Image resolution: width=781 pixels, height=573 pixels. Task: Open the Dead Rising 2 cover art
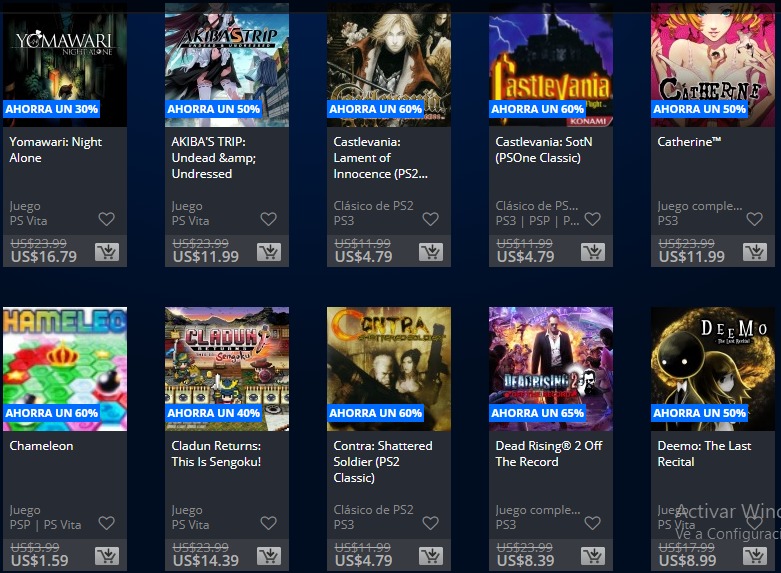tap(551, 369)
